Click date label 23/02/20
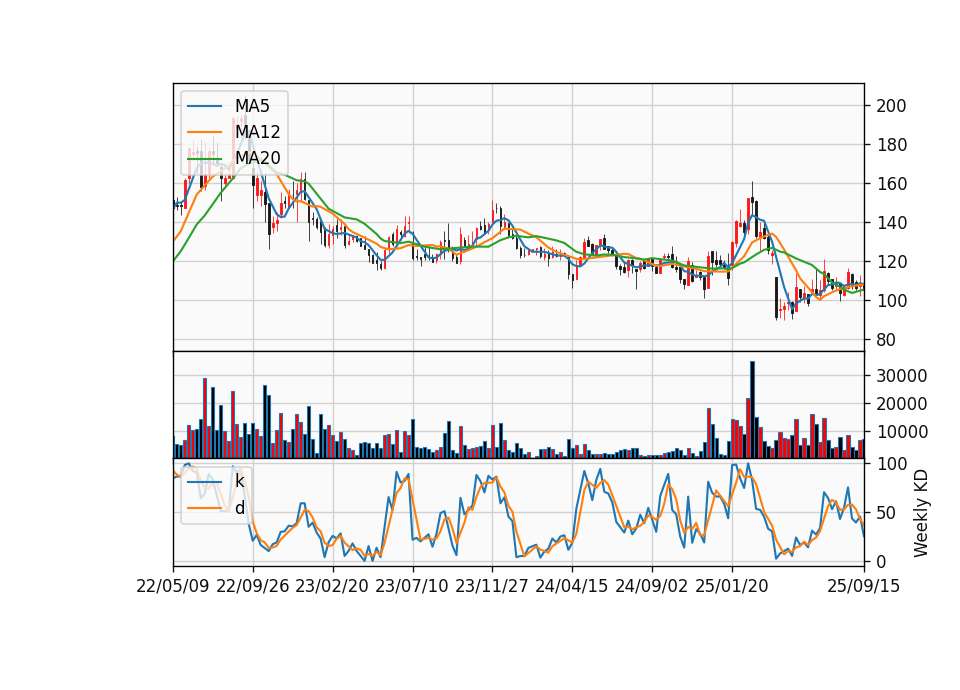 [332, 586]
